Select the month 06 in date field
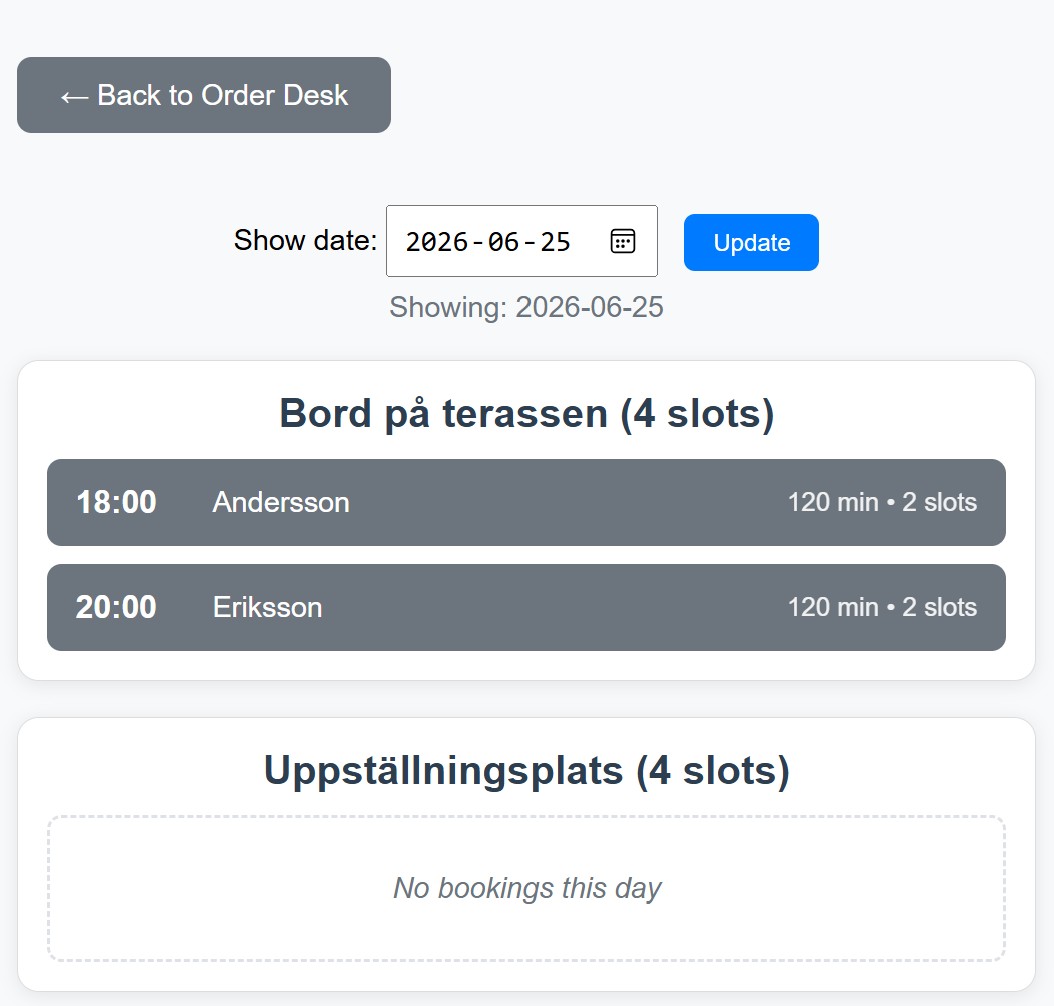Image resolution: width=1054 pixels, height=1006 pixels. 504,242
